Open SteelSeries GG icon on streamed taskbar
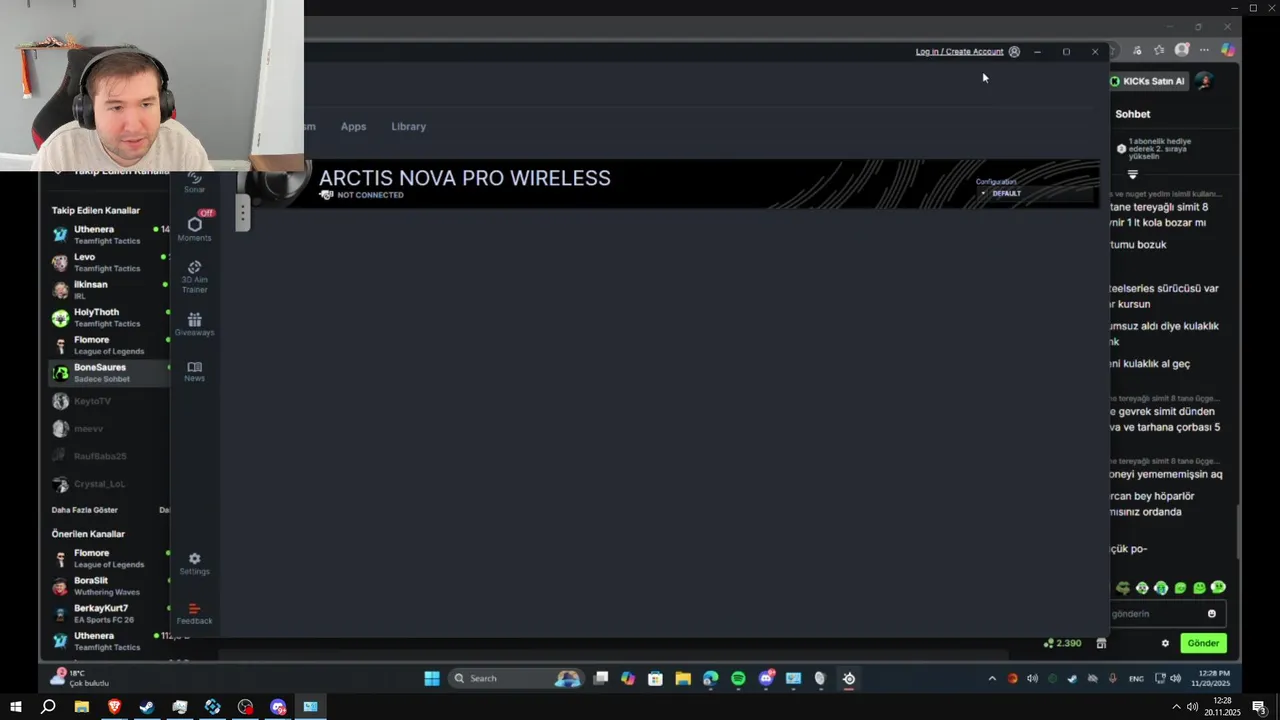 (x=849, y=678)
